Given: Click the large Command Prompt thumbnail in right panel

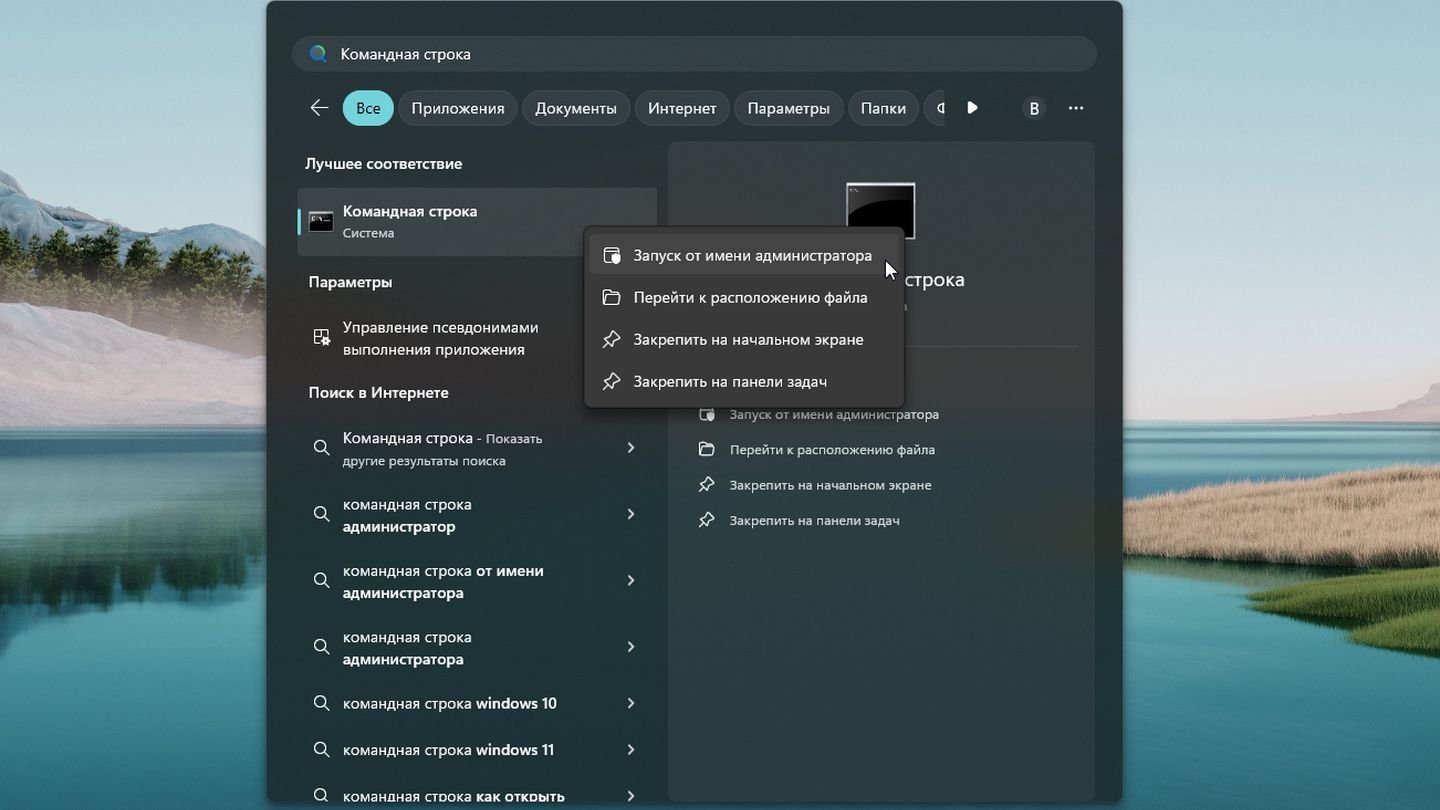Looking at the screenshot, I should point(881,210).
